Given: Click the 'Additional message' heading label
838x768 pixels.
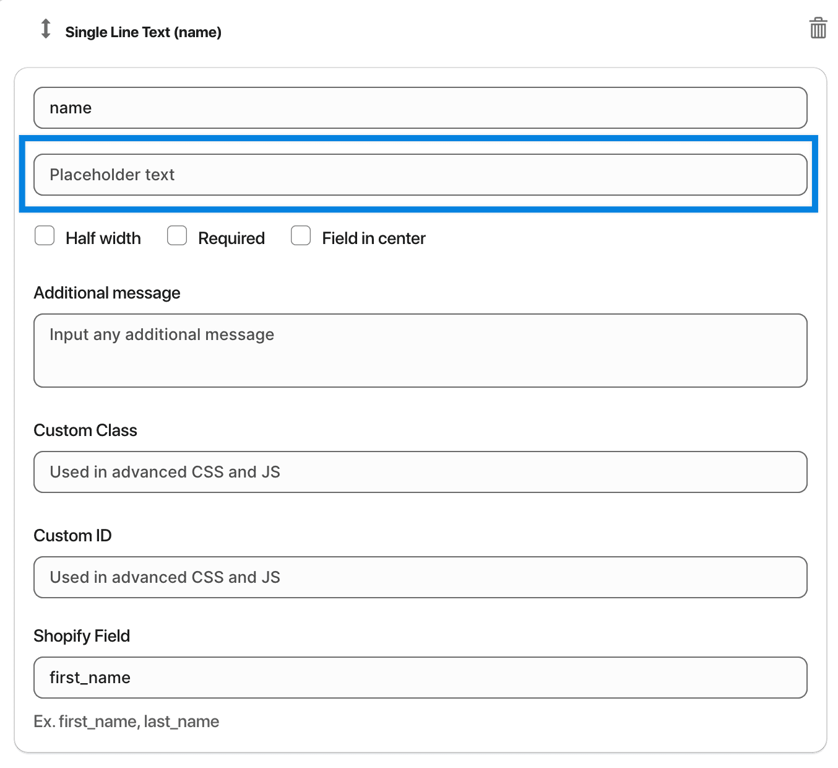Looking at the screenshot, I should [x=107, y=293].
